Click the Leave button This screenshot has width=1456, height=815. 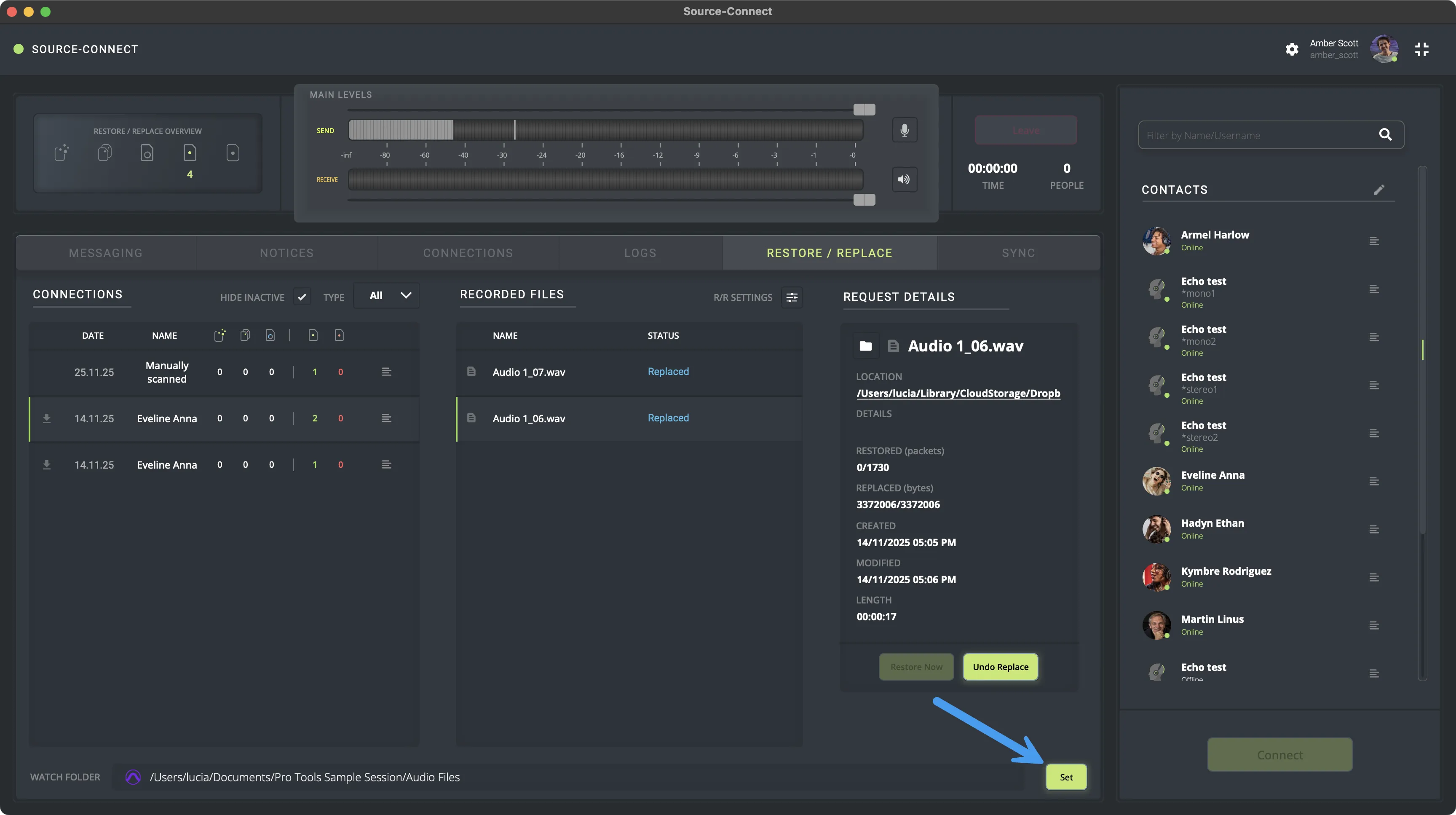pyautogui.click(x=1026, y=131)
